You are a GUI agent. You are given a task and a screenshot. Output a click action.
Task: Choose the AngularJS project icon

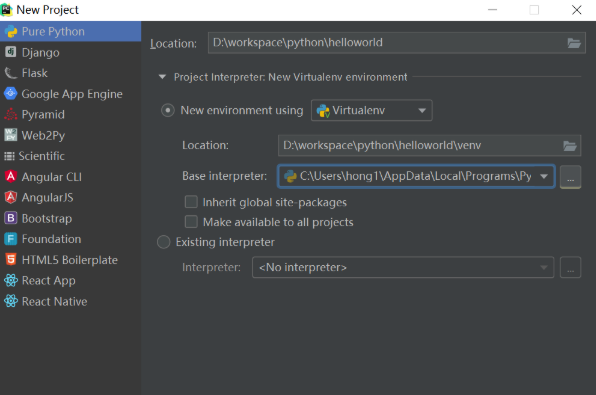click(11, 197)
